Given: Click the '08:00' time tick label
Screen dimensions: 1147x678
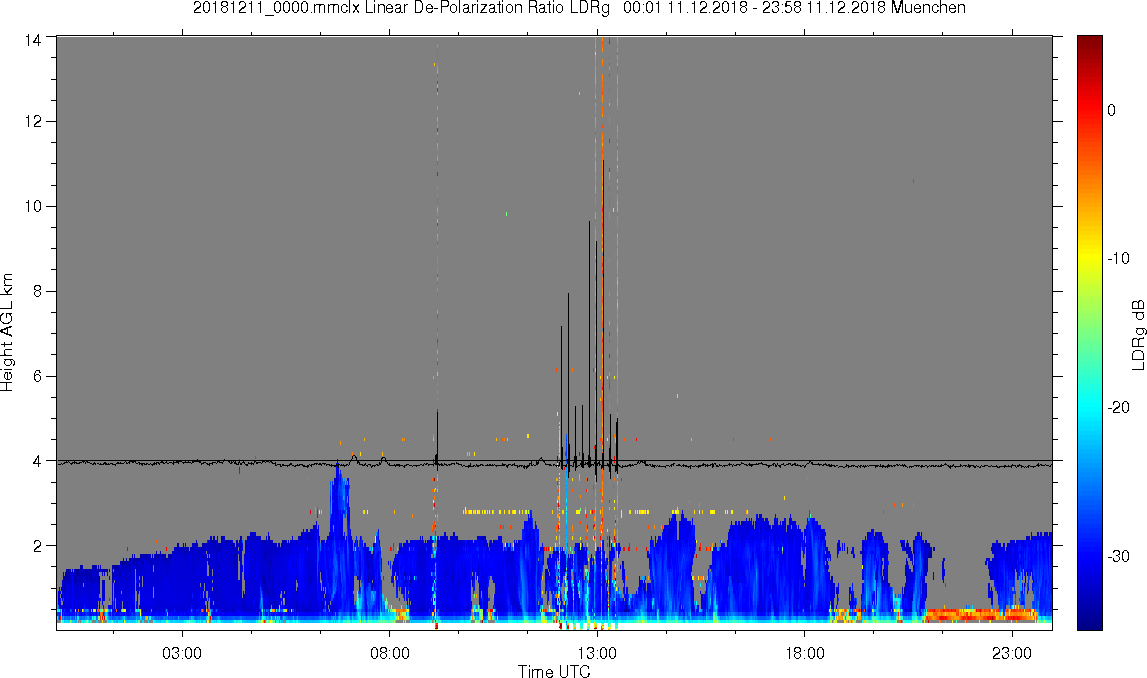Looking at the screenshot, I should click(x=389, y=653).
